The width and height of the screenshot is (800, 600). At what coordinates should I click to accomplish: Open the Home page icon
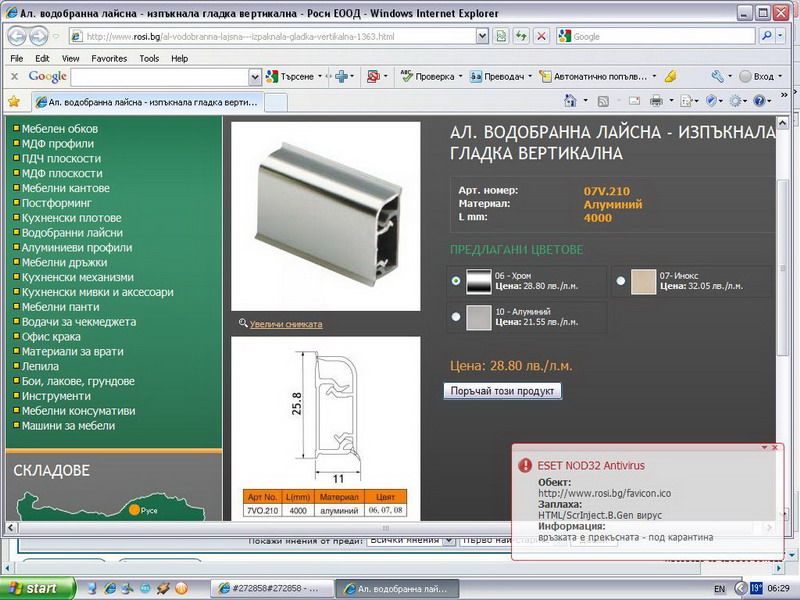pyautogui.click(x=570, y=101)
